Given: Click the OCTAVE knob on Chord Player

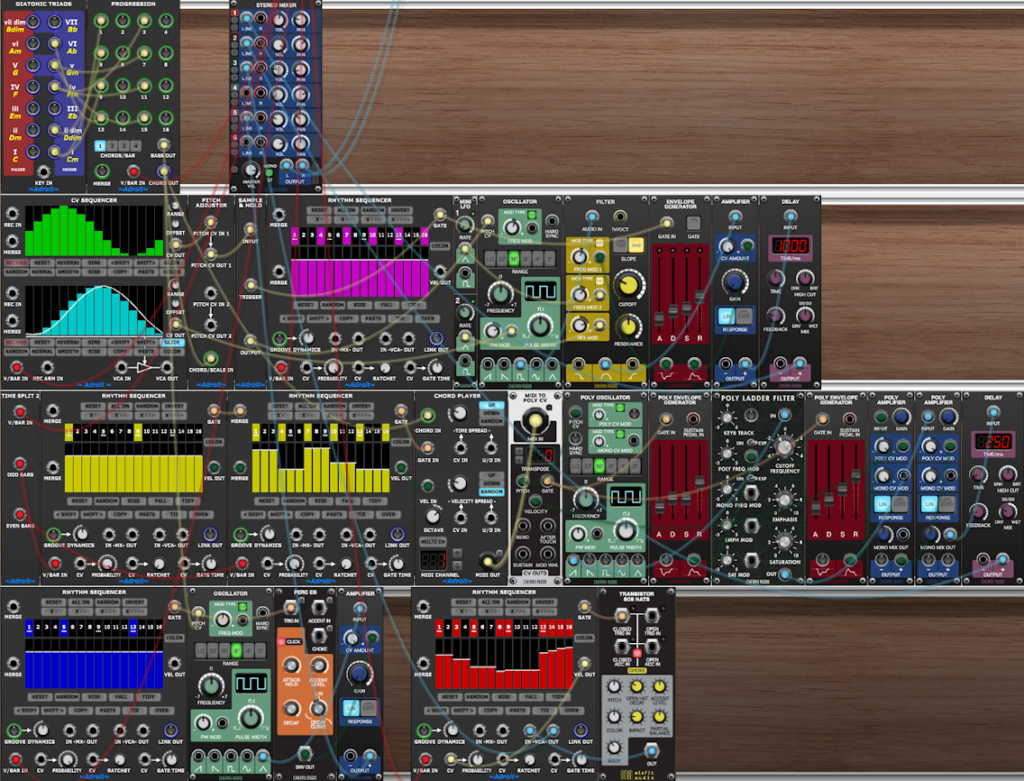Looking at the screenshot, I should coord(432,515).
